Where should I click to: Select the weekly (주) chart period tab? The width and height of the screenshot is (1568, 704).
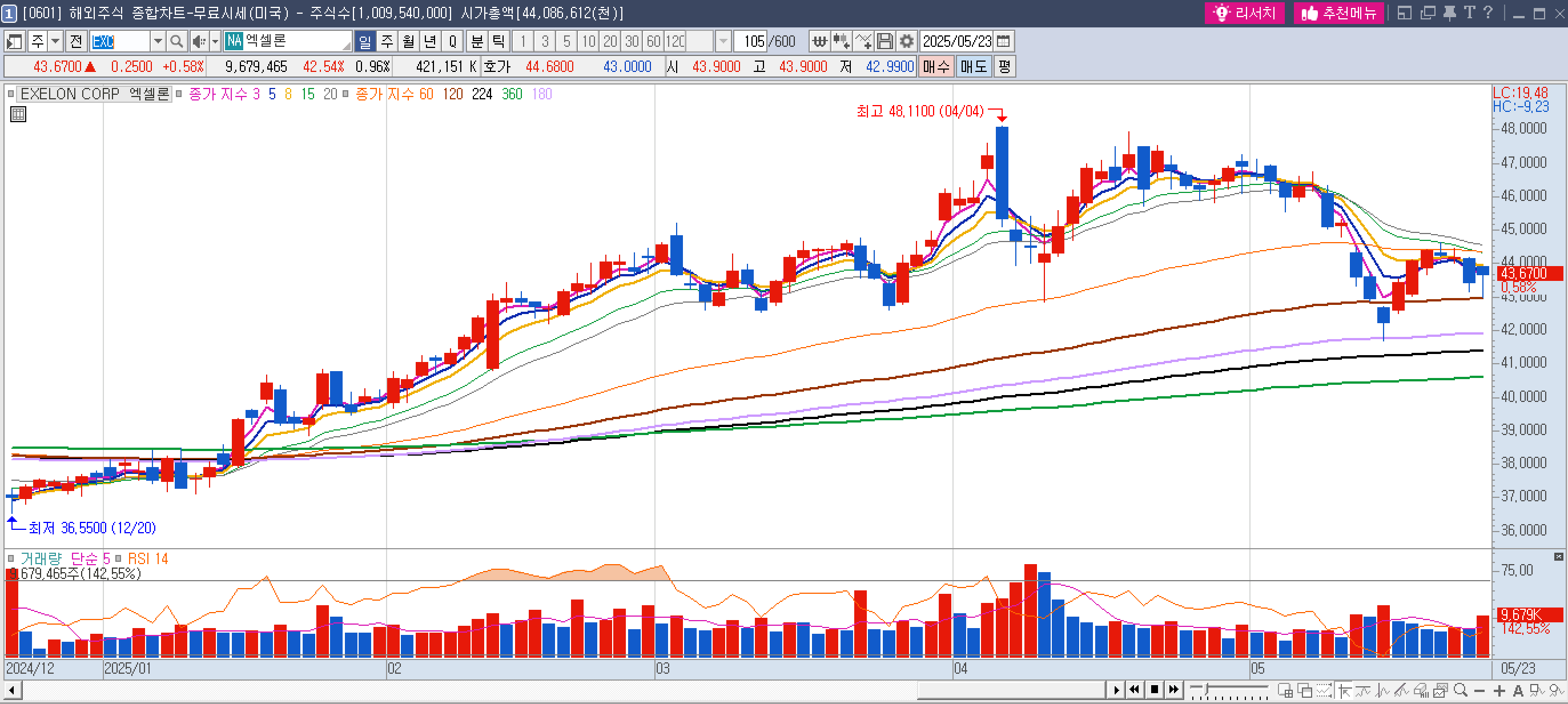(x=387, y=41)
